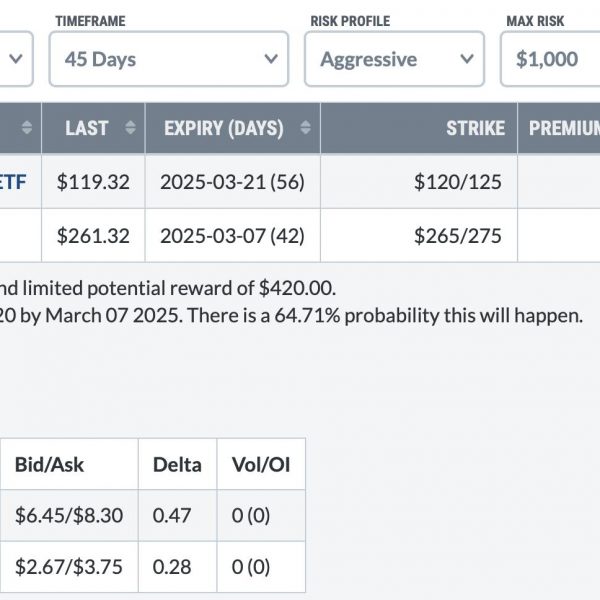The height and width of the screenshot is (600, 600).
Task: Select the row with $265/275 strike
Action: click(x=300, y=235)
